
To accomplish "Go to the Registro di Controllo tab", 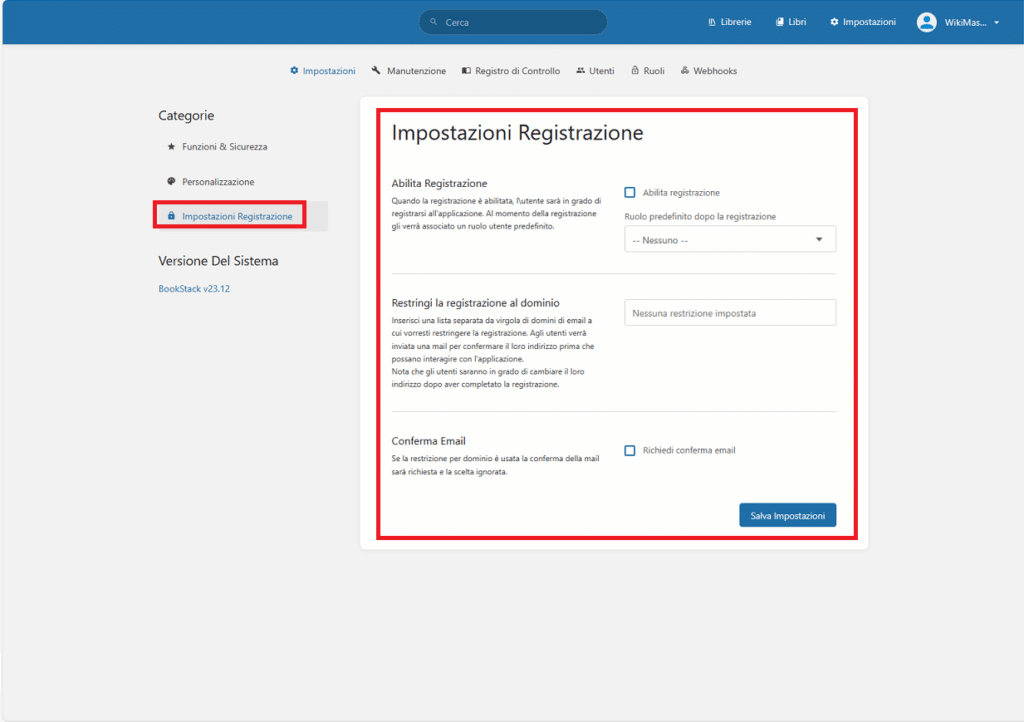I will (x=511, y=71).
